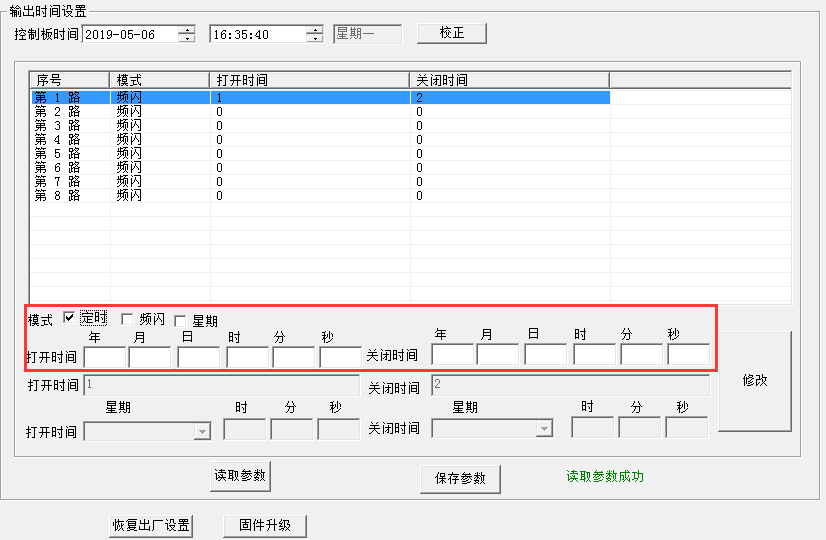Sort by the 序号 column header
Viewport: 826px width, 540px height.
pyautogui.click(x=70, y=80)
